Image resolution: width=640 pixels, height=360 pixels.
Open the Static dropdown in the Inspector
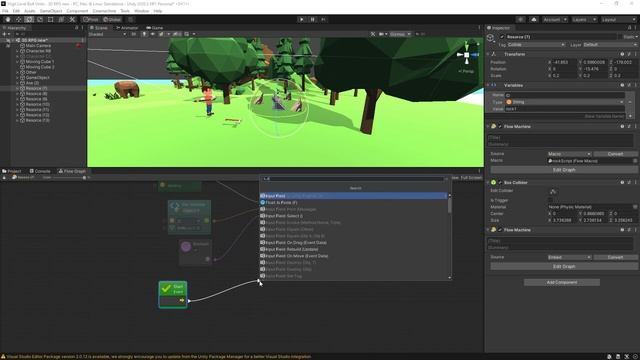tap(631, 37)
